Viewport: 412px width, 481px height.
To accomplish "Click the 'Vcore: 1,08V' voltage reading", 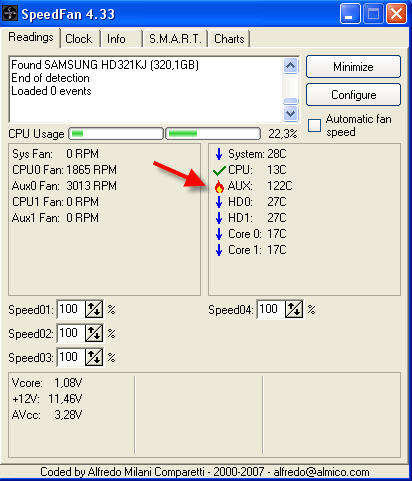I will pyautogui.click(x=47, y=383).
